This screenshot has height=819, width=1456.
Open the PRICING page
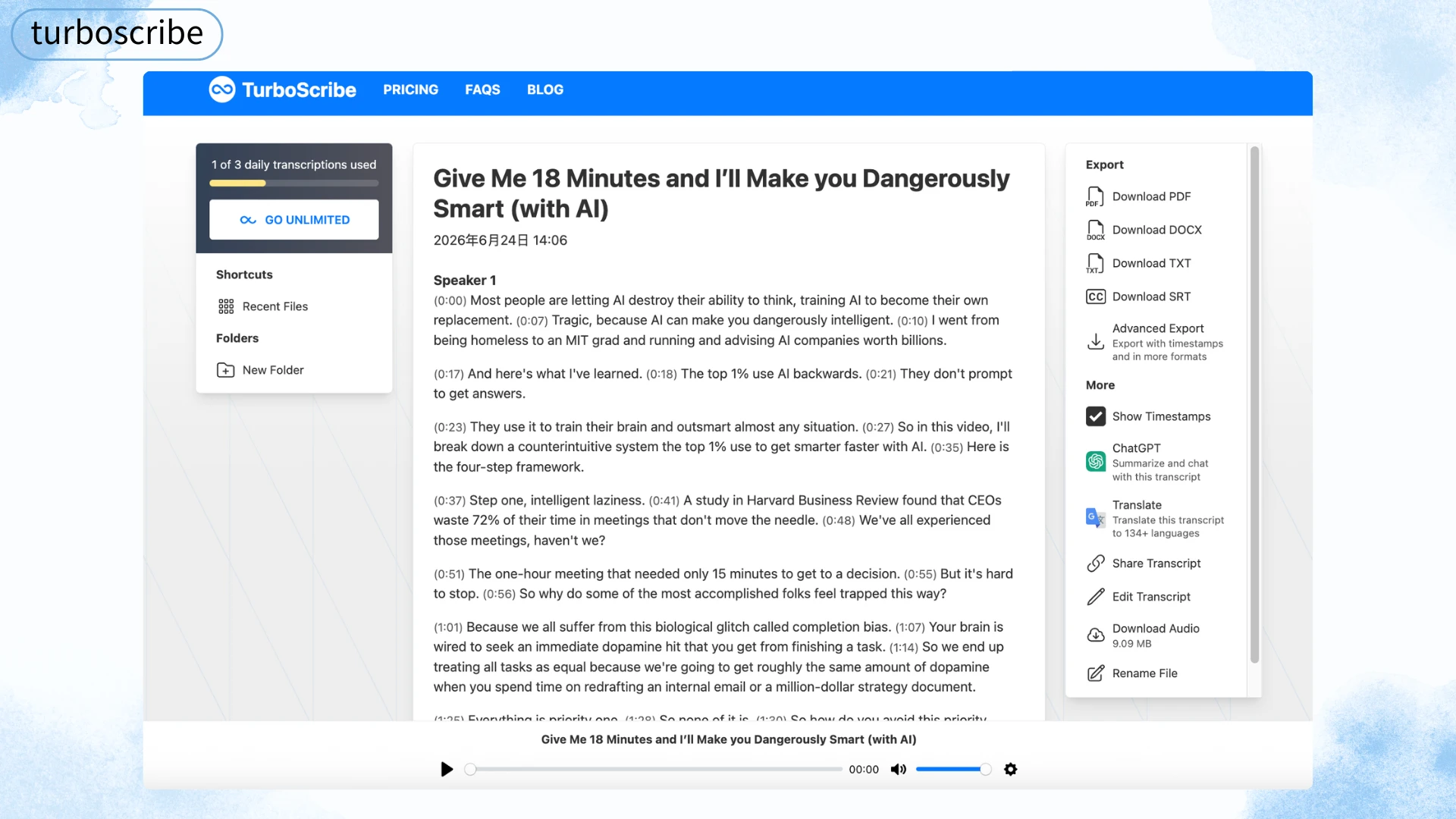point(410,89)
